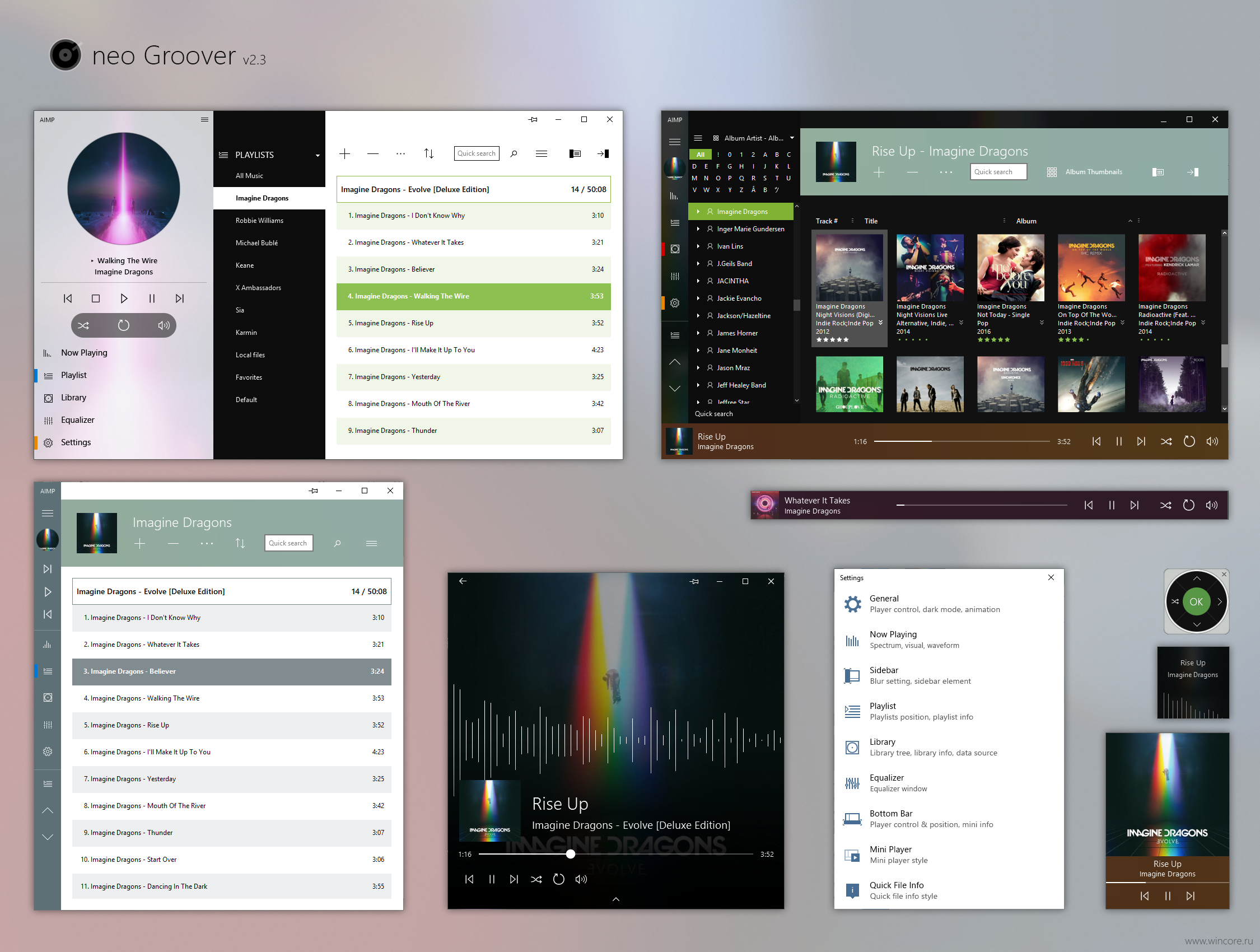
Task: Select track 9 Thunder in top-left playlist
Action: [474, 431]
